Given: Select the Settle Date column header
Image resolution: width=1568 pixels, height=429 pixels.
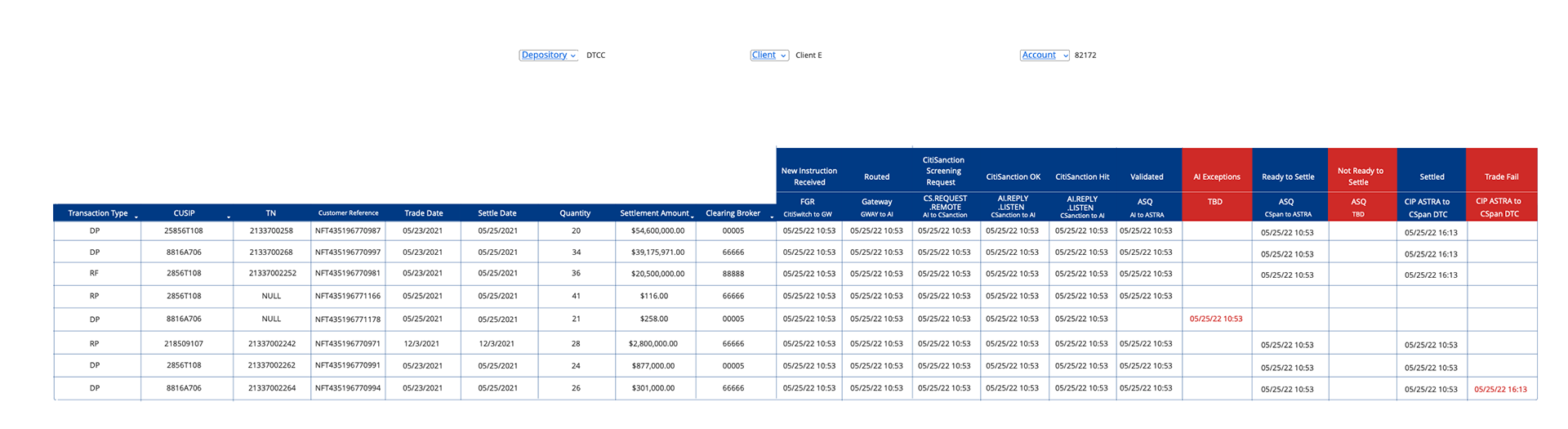Looking at the screenshot, I should coord(497,213).
